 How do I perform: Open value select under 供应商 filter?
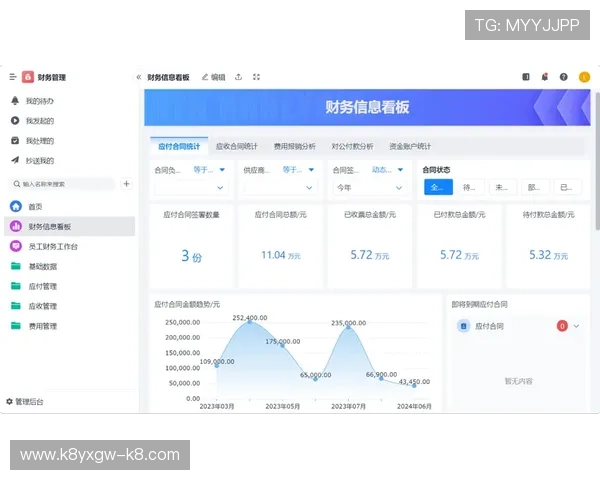279,188
